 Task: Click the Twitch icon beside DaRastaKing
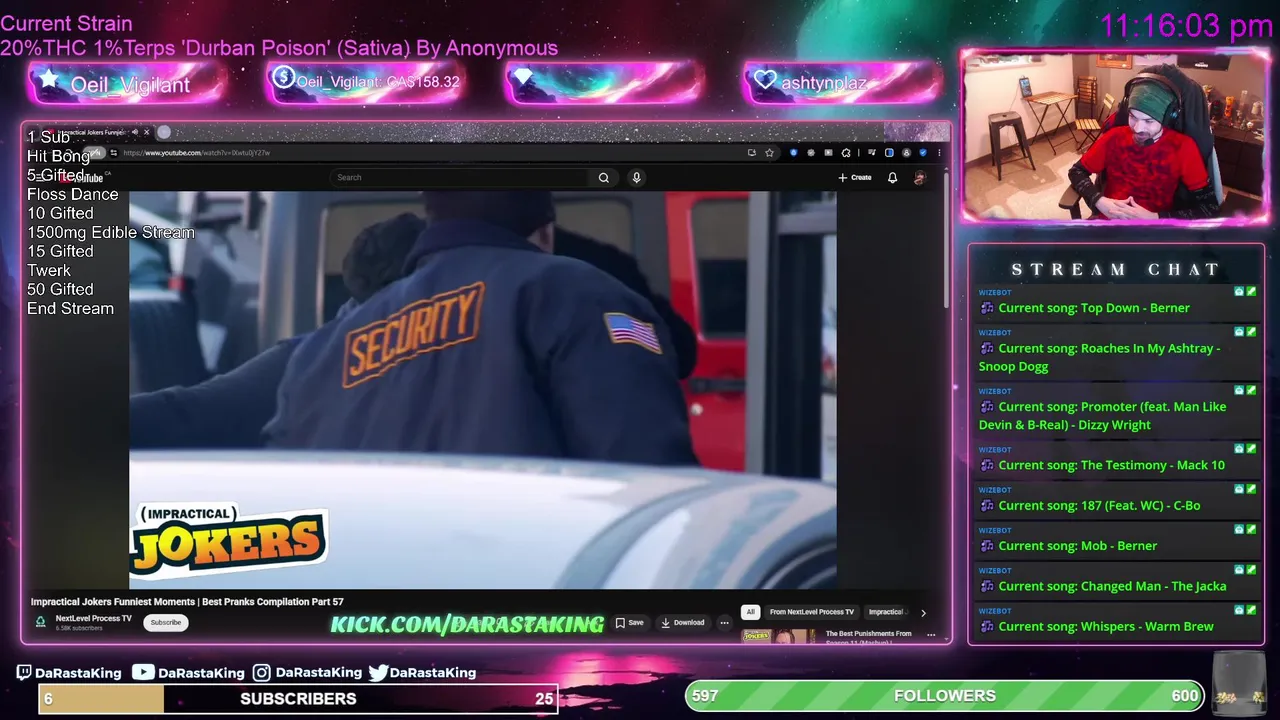tap(24, 673)
